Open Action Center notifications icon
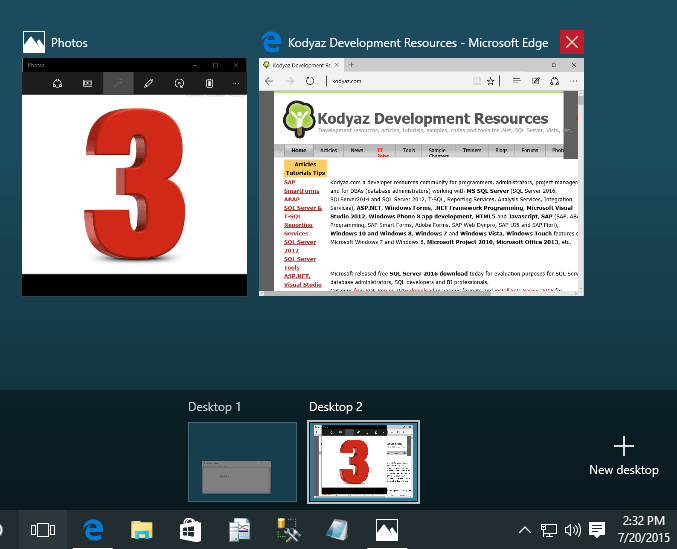The image size is (677, 549). [597, 530]
